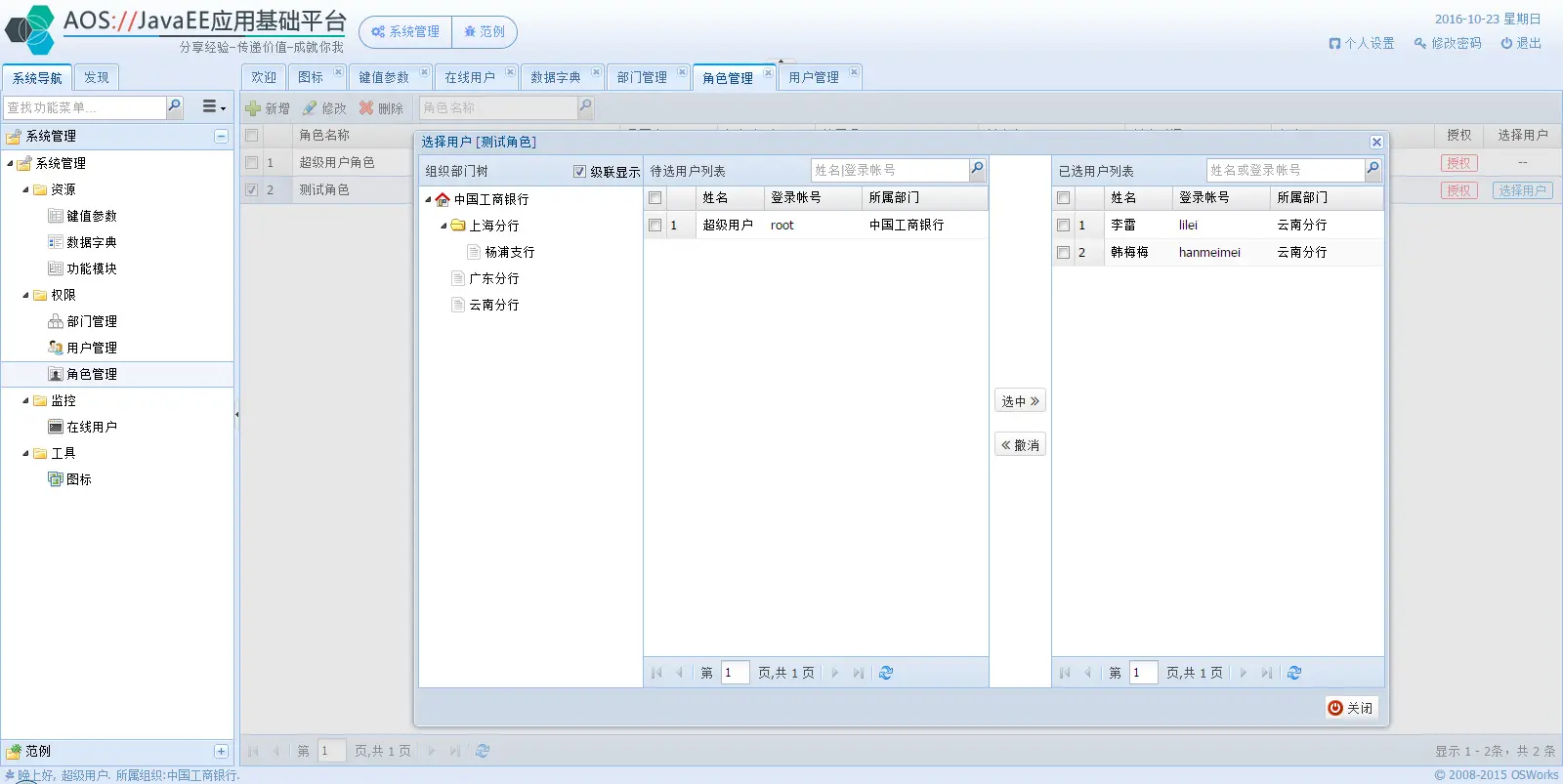
Task: Close the 键值参数 tab
Action: (x=424, y=71)
